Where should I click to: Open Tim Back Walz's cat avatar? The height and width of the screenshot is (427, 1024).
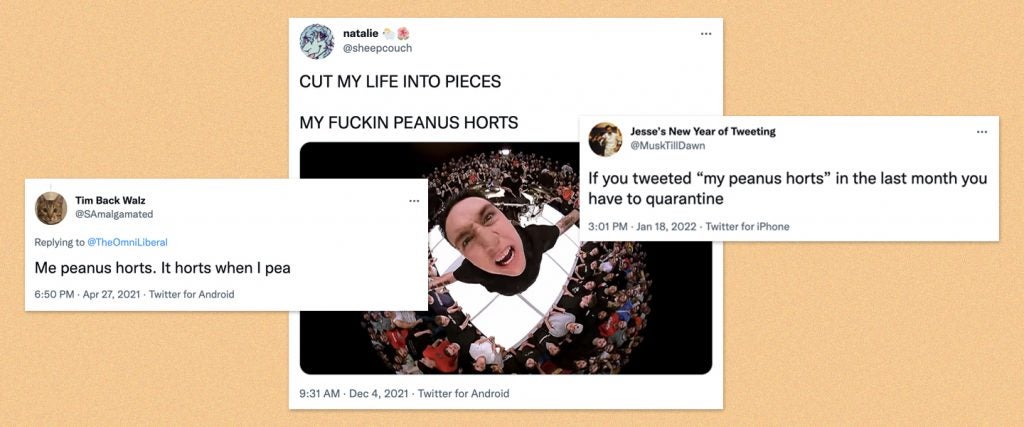(51, 208)
